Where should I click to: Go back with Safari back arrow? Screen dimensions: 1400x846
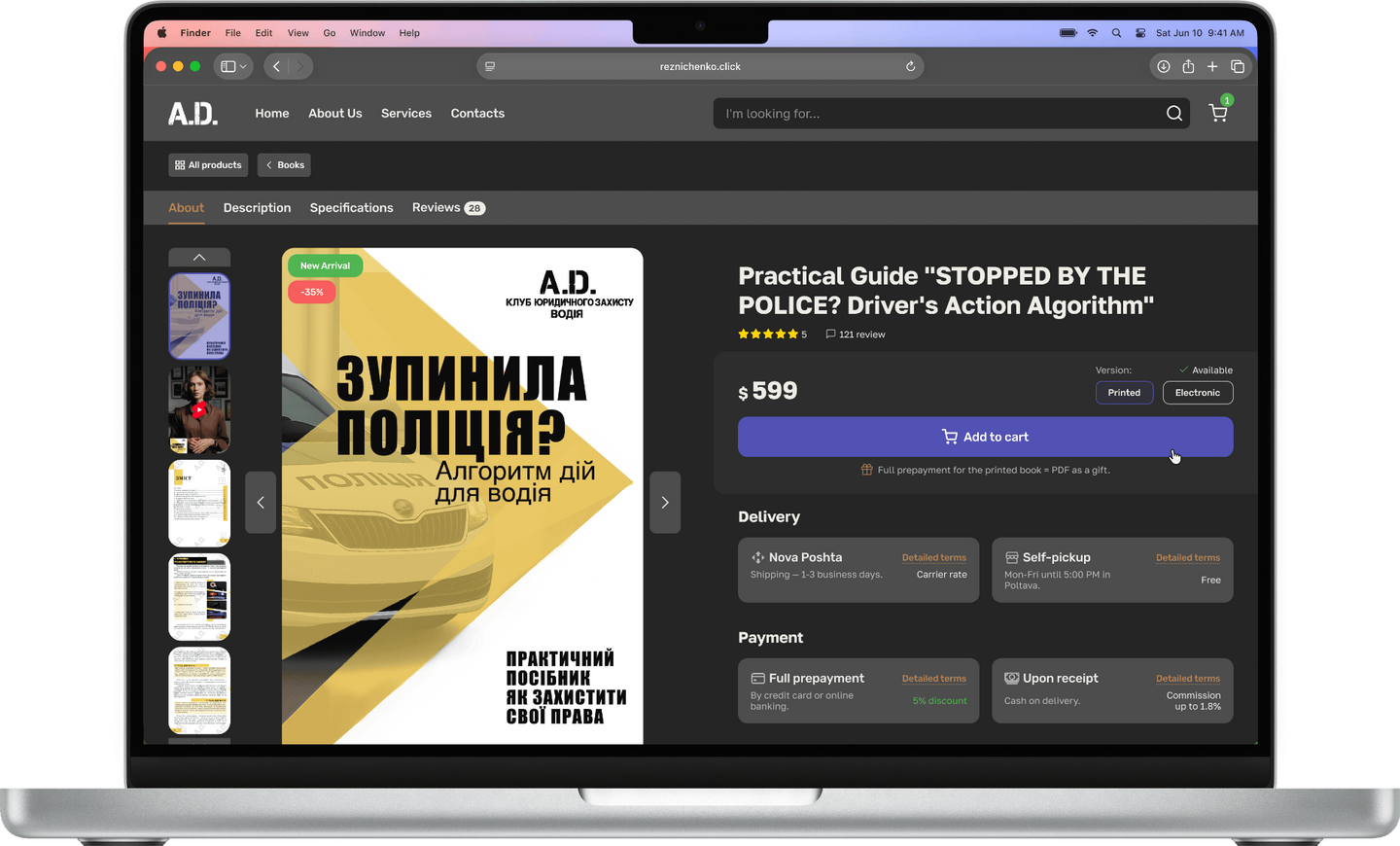pyautogui.click(x=276, y=66)
